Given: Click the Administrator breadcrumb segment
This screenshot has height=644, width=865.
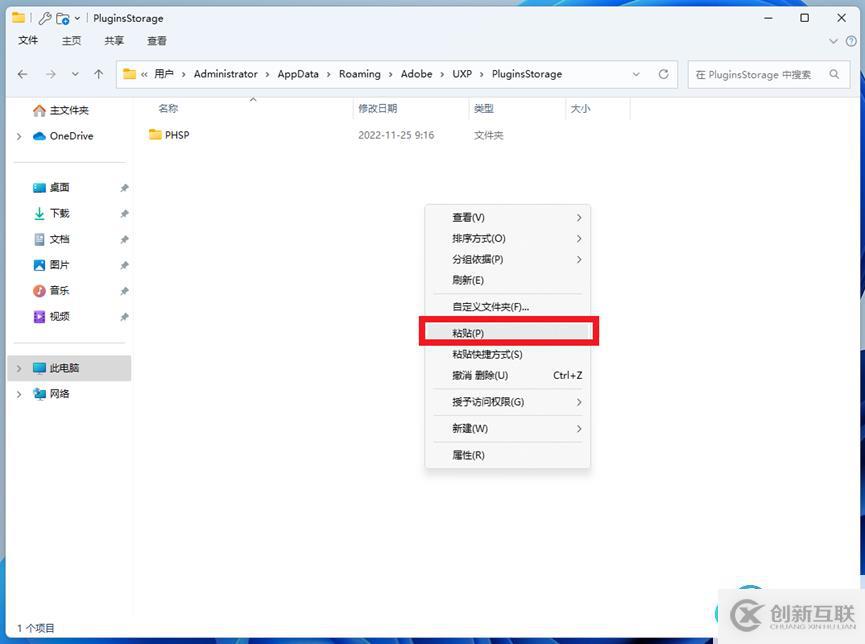Looking at the screenshot, I should (226, 74).
